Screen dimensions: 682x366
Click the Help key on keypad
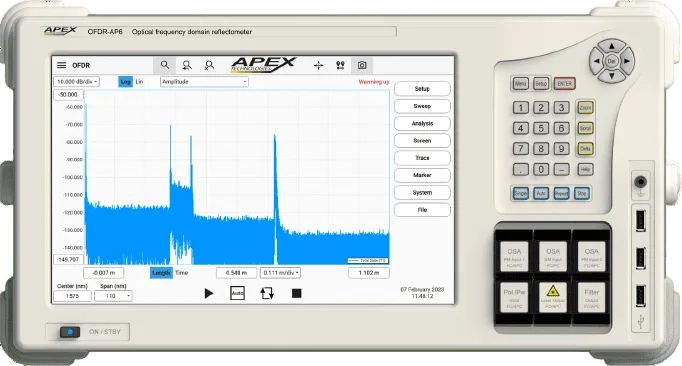tap(585, 169)
